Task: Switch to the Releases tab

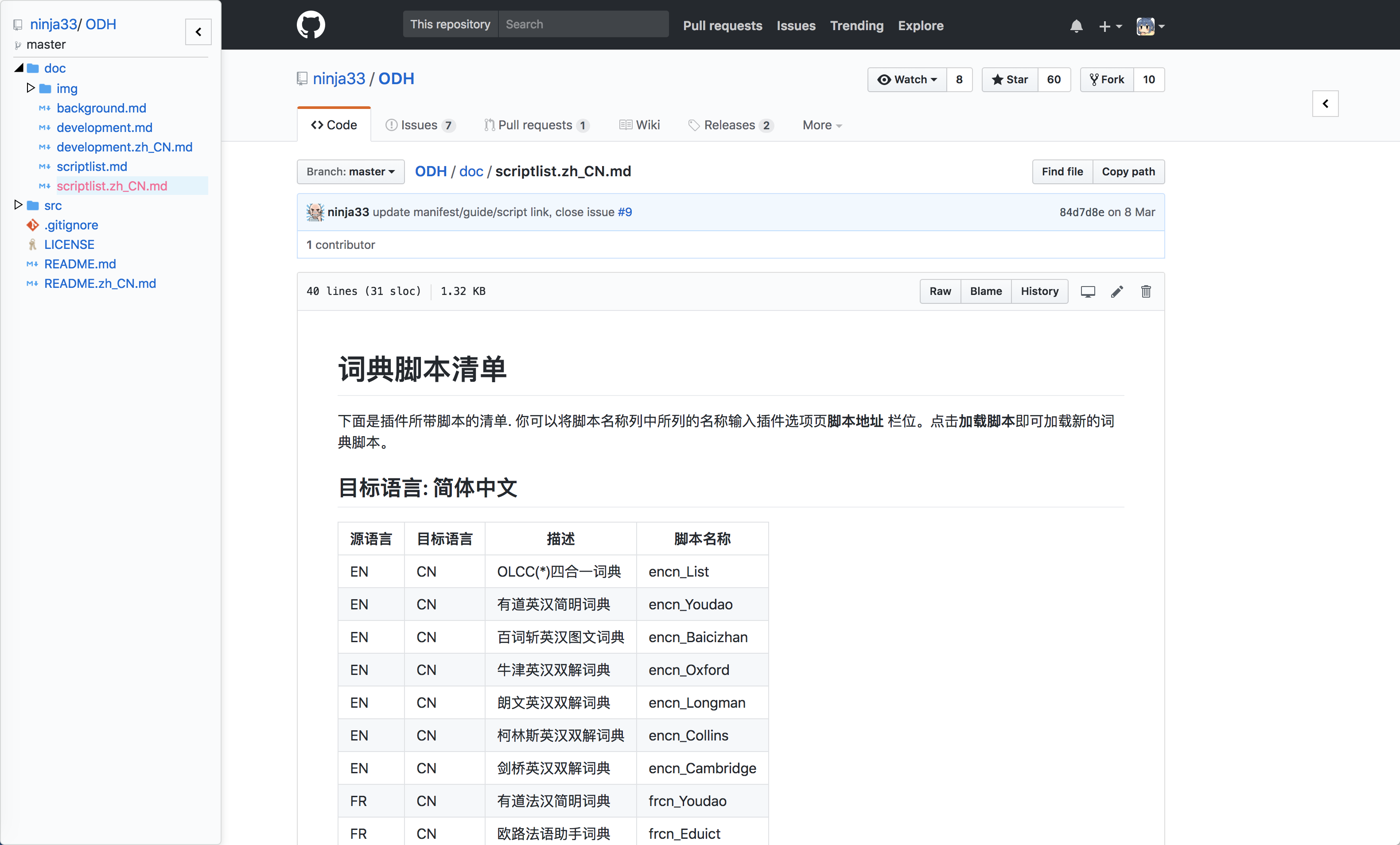Action: click(731, 125)
